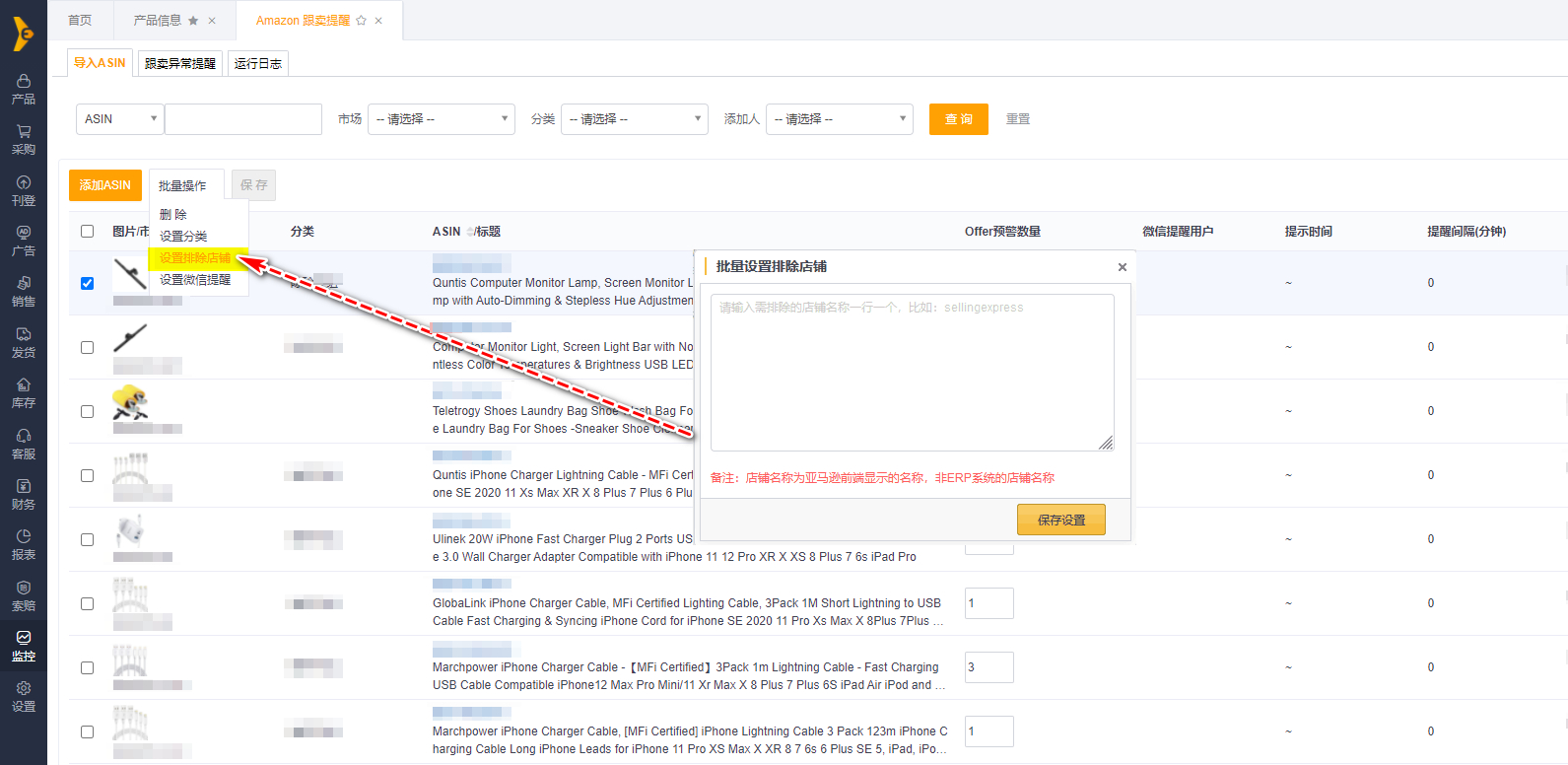Image resolution: width=1568 pixels, height=765 pixels.
Task: Toggle the select-all checkbox in table header
Action: (88, 232)
